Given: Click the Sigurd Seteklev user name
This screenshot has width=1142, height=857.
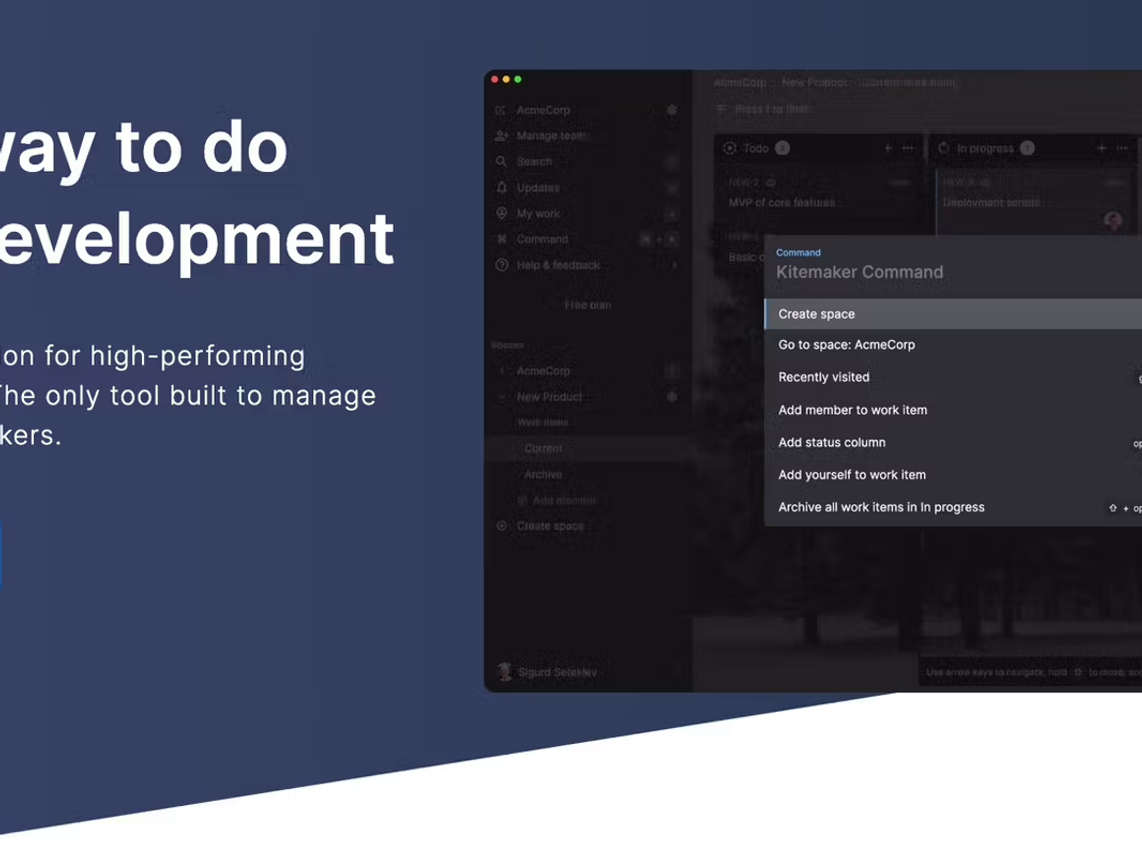Looking at the screenshot, I should click(x=557, y=672).
